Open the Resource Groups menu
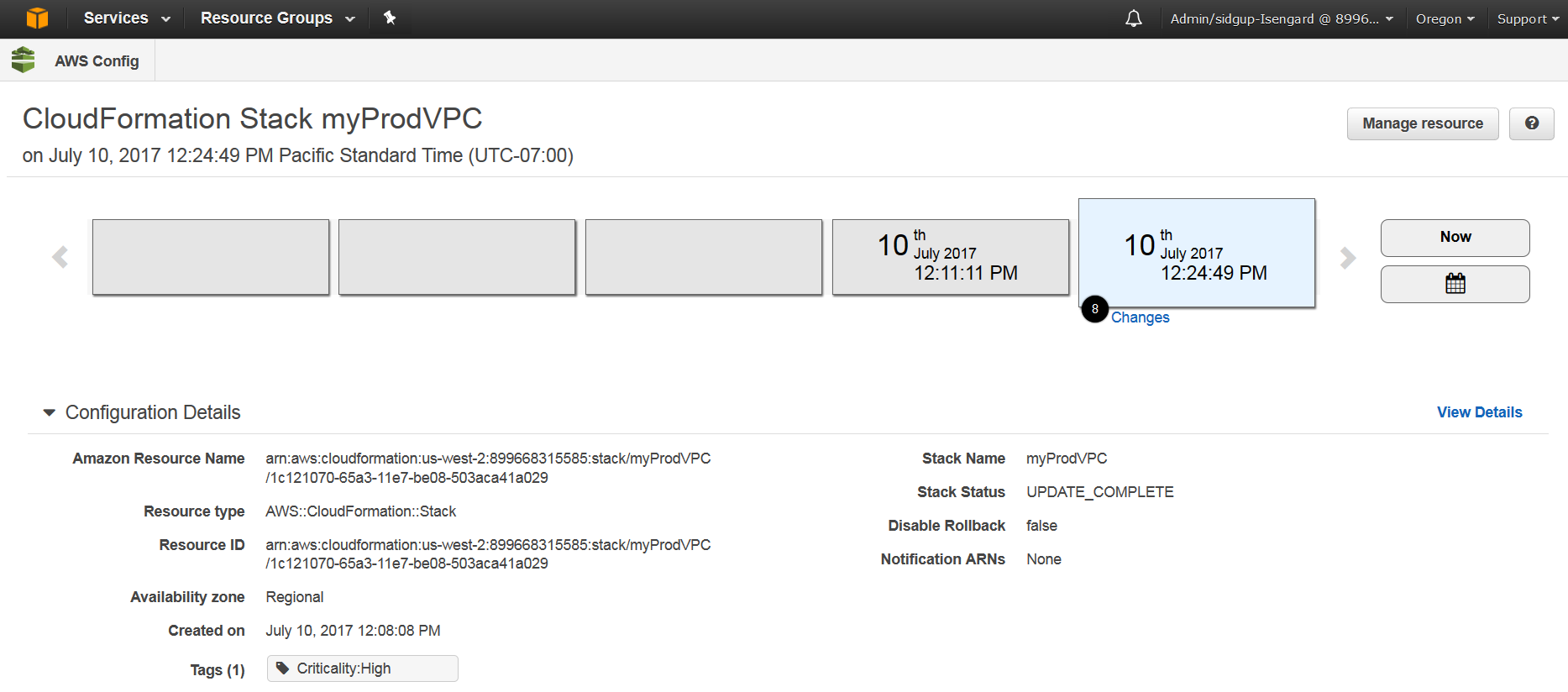 pos(277,18)
